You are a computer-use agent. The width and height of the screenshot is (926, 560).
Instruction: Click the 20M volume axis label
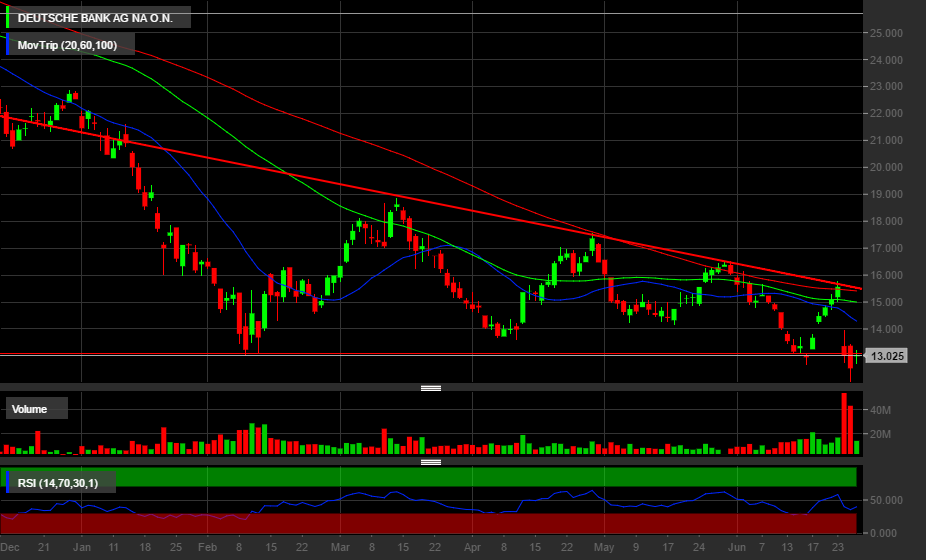(881, 434)
